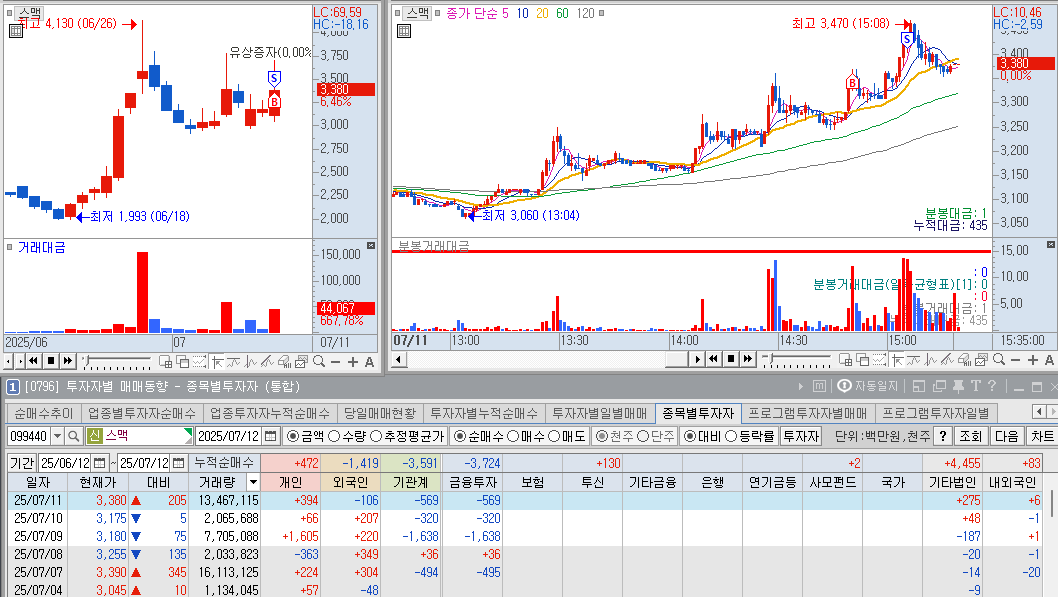
Task: Click the crosshair cursor tool in the daily chart toolbar
Action: coord(217,362)
